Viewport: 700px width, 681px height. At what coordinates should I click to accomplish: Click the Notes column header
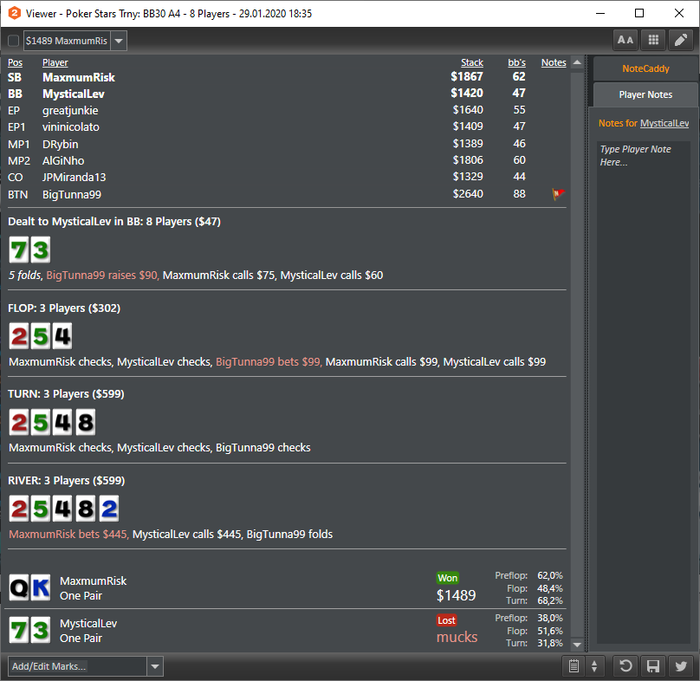(554, 63)
